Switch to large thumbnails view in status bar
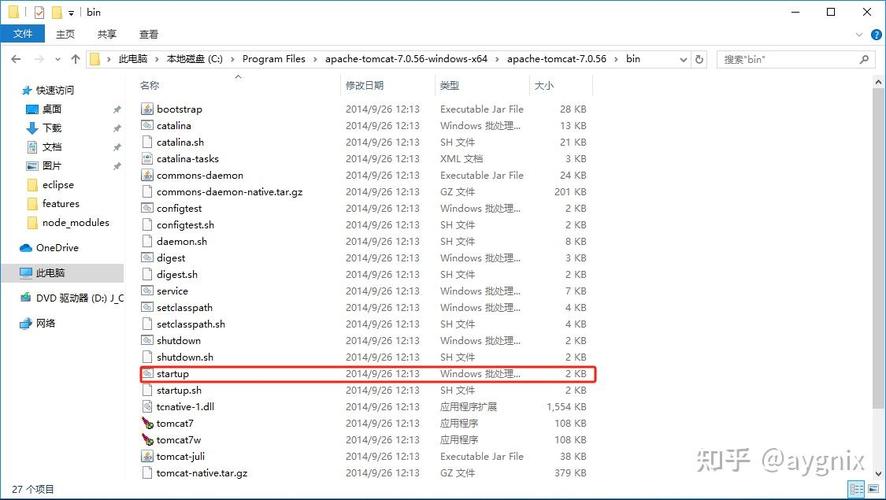The height and width of the screenshot is (500, 886). click(x=873, y=489)
